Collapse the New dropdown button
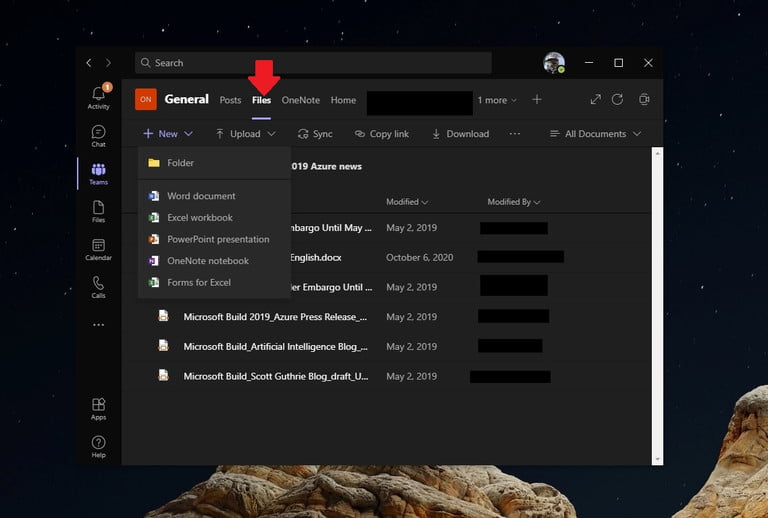 (168, 134)
